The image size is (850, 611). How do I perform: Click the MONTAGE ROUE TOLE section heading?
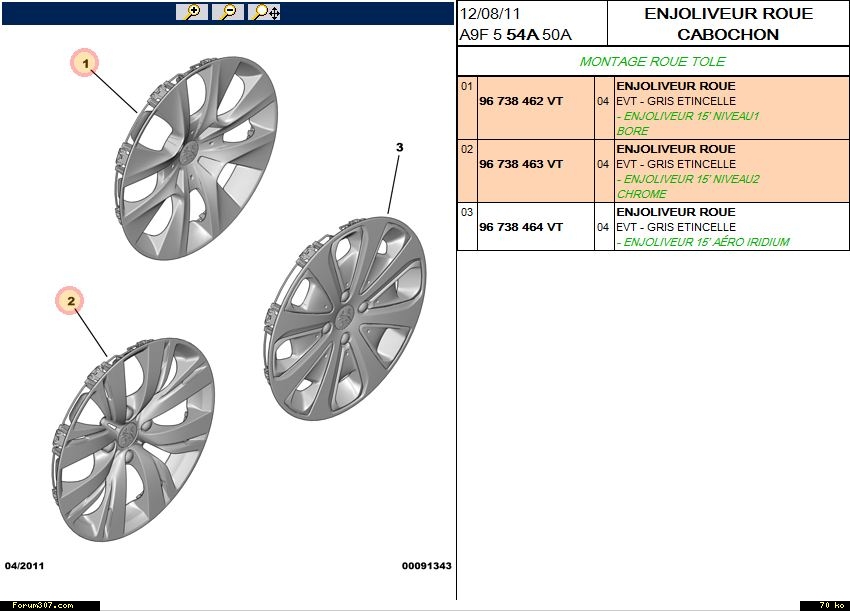652,62
